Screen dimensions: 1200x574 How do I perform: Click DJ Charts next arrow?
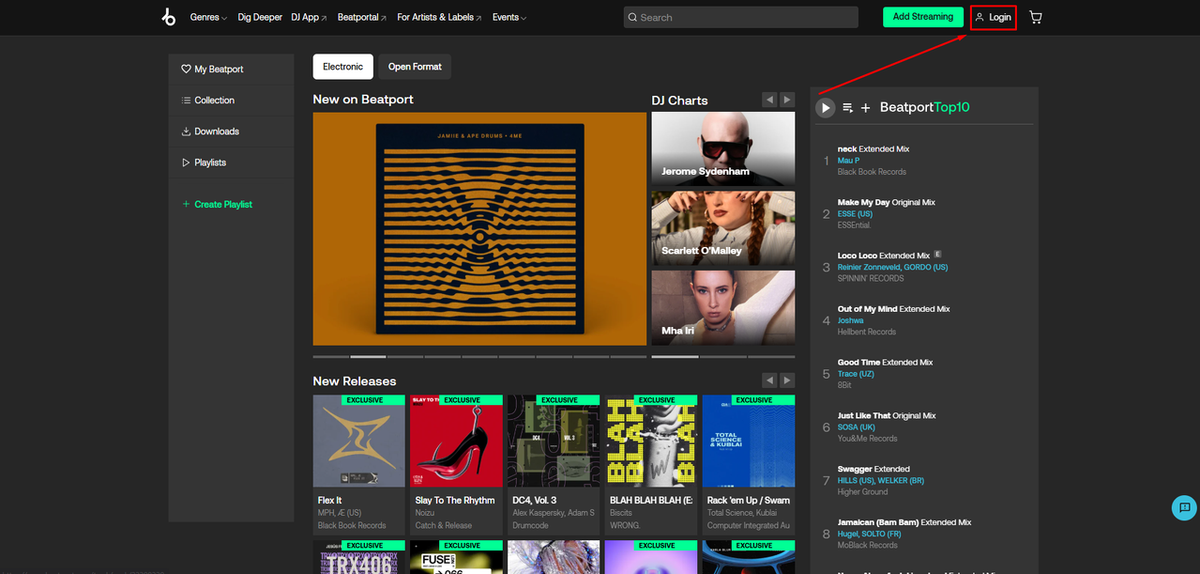click(787, 100)
